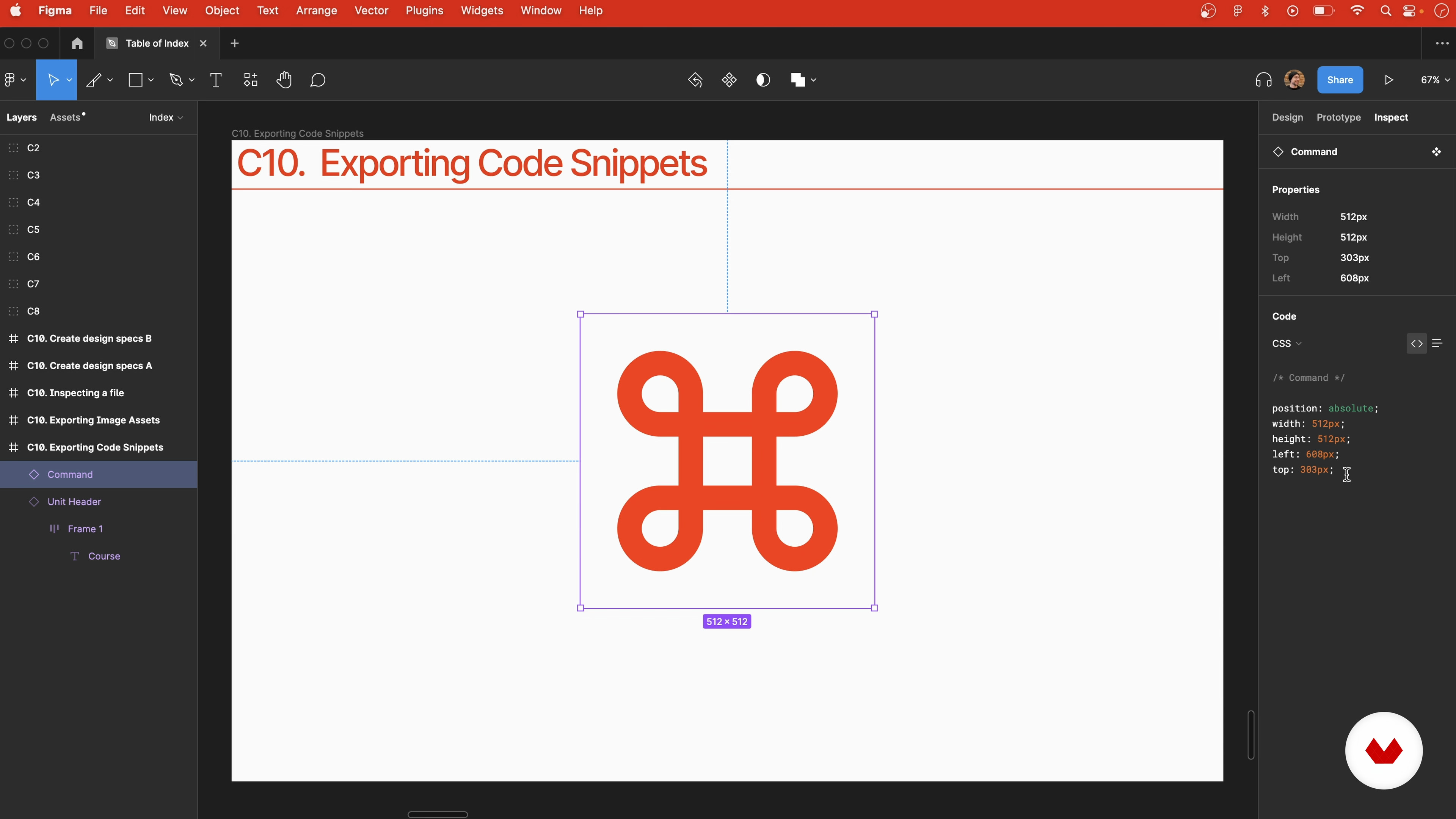Click component icon beside Command in Inspect
Viewport: 1456px width, 819px height.
click(x=1436, y=152)
